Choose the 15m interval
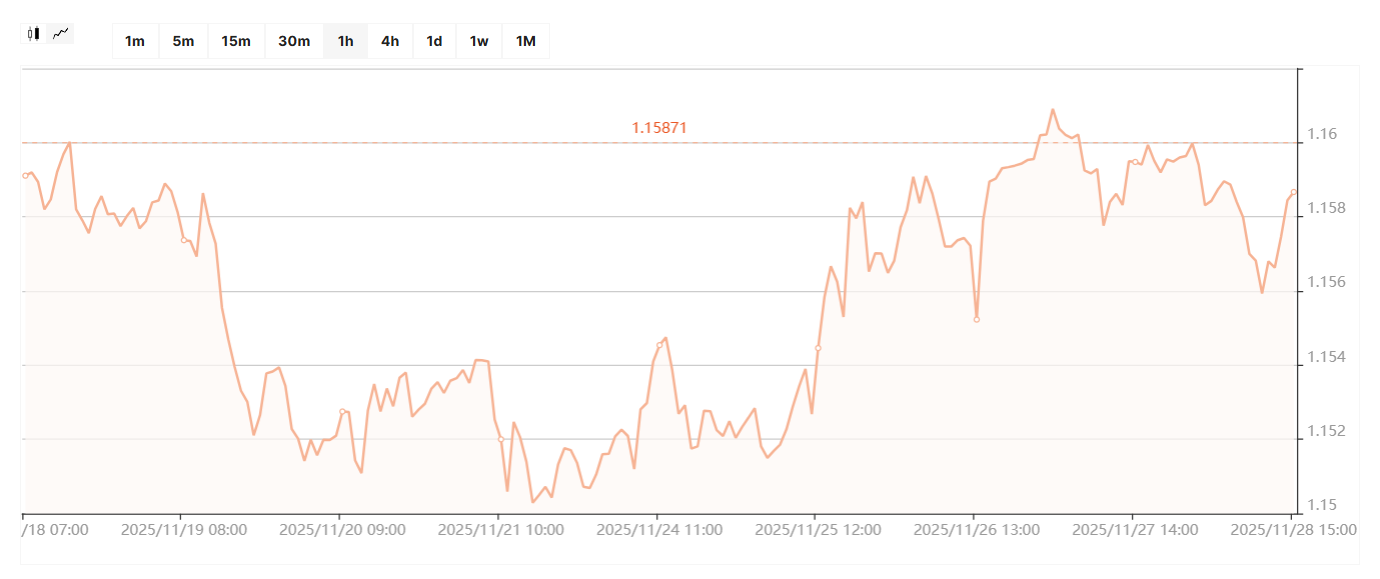This screenshot has width=1380, height=579. [236, 41]
